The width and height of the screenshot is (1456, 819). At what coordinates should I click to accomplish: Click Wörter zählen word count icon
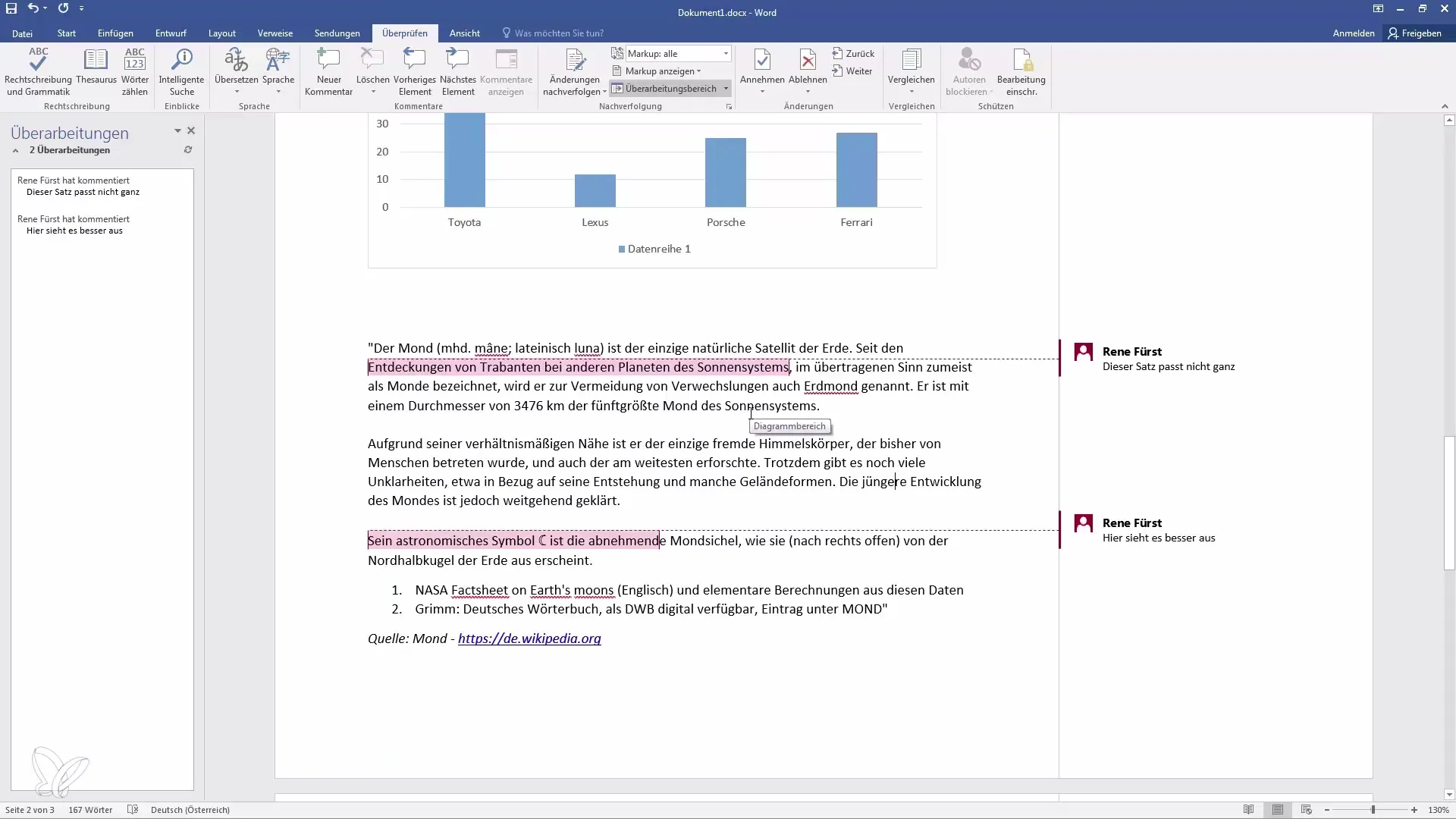coord(135,72)
